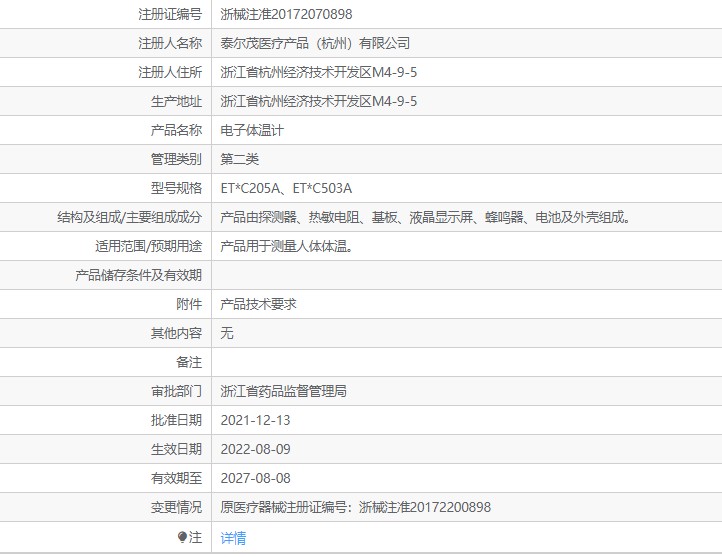Screen dimensions: 722x557
Task: Click the 管理类别 label
Action: coord(176,159)
